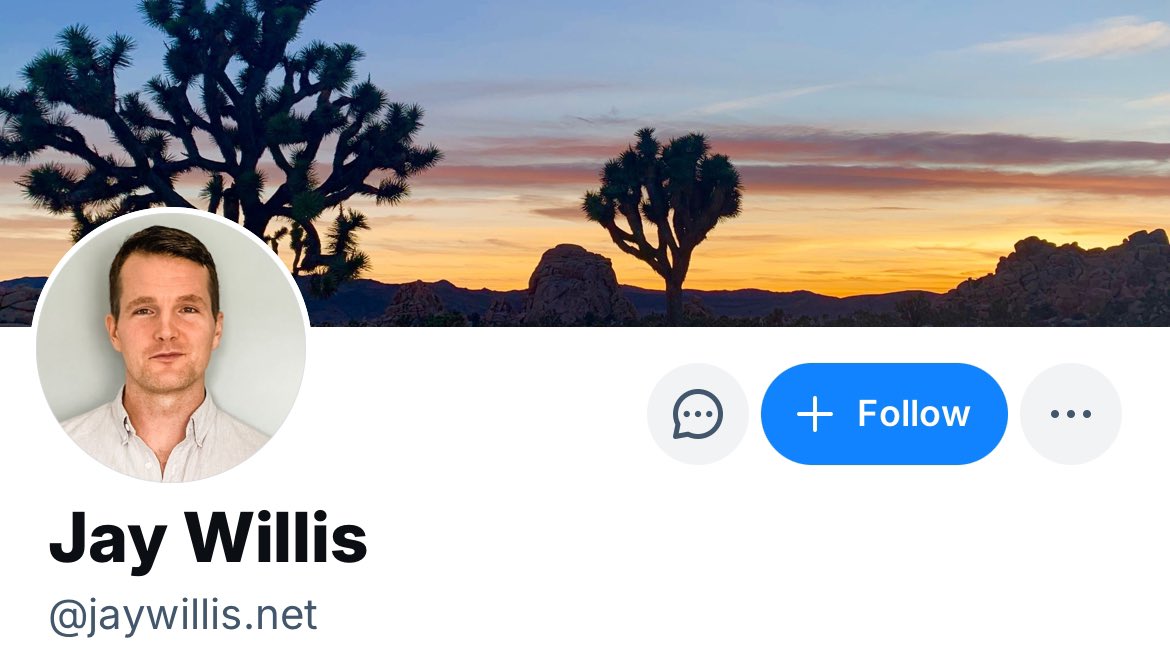Viewport: 1170px width, 663px height.
Task: Click the boulder beside center Joshua tree
Action: (x=573, y=283)
